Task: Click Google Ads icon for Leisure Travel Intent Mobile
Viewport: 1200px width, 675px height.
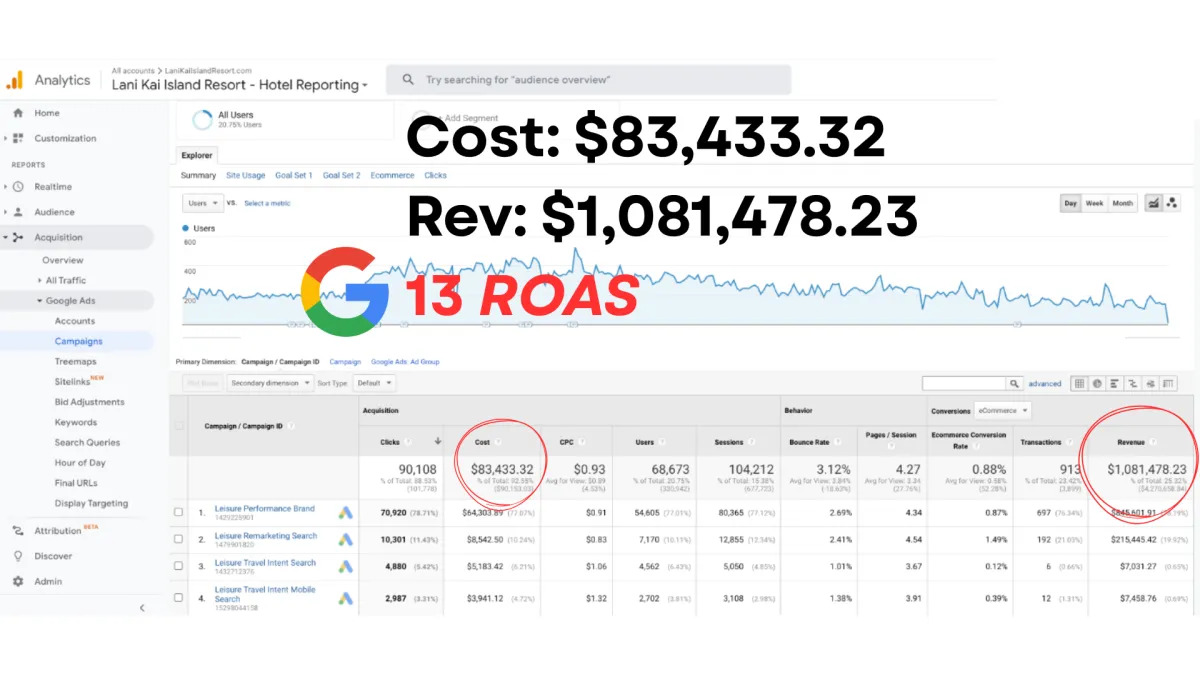Action: pos(345,598)
